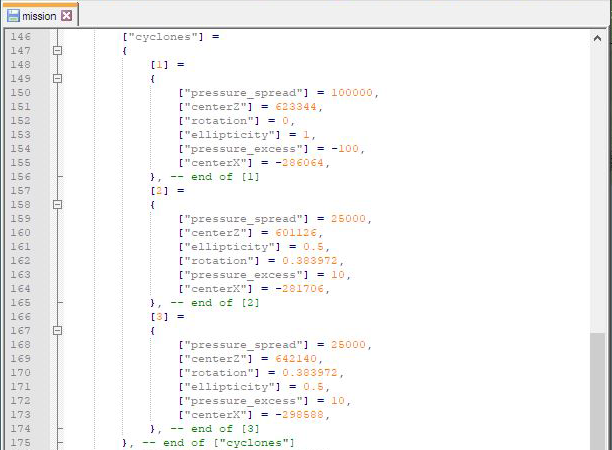Click the ["cyclones"] key on line 146
Image resolution: width=612 pixels, height=450 pixels.
point(163,37)
